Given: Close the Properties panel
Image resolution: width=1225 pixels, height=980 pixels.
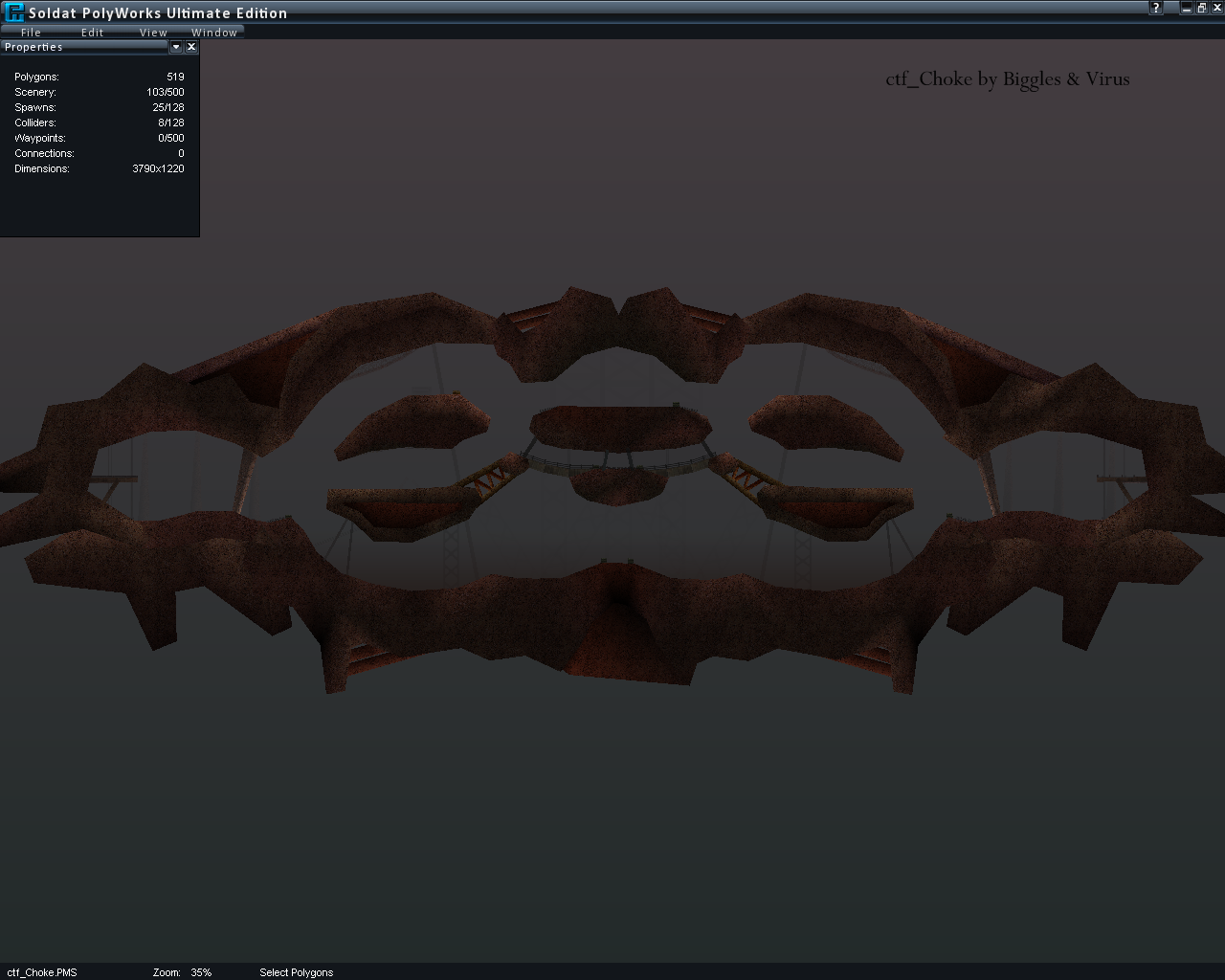Looking at the screenshot, I should (x=191, y=47).
